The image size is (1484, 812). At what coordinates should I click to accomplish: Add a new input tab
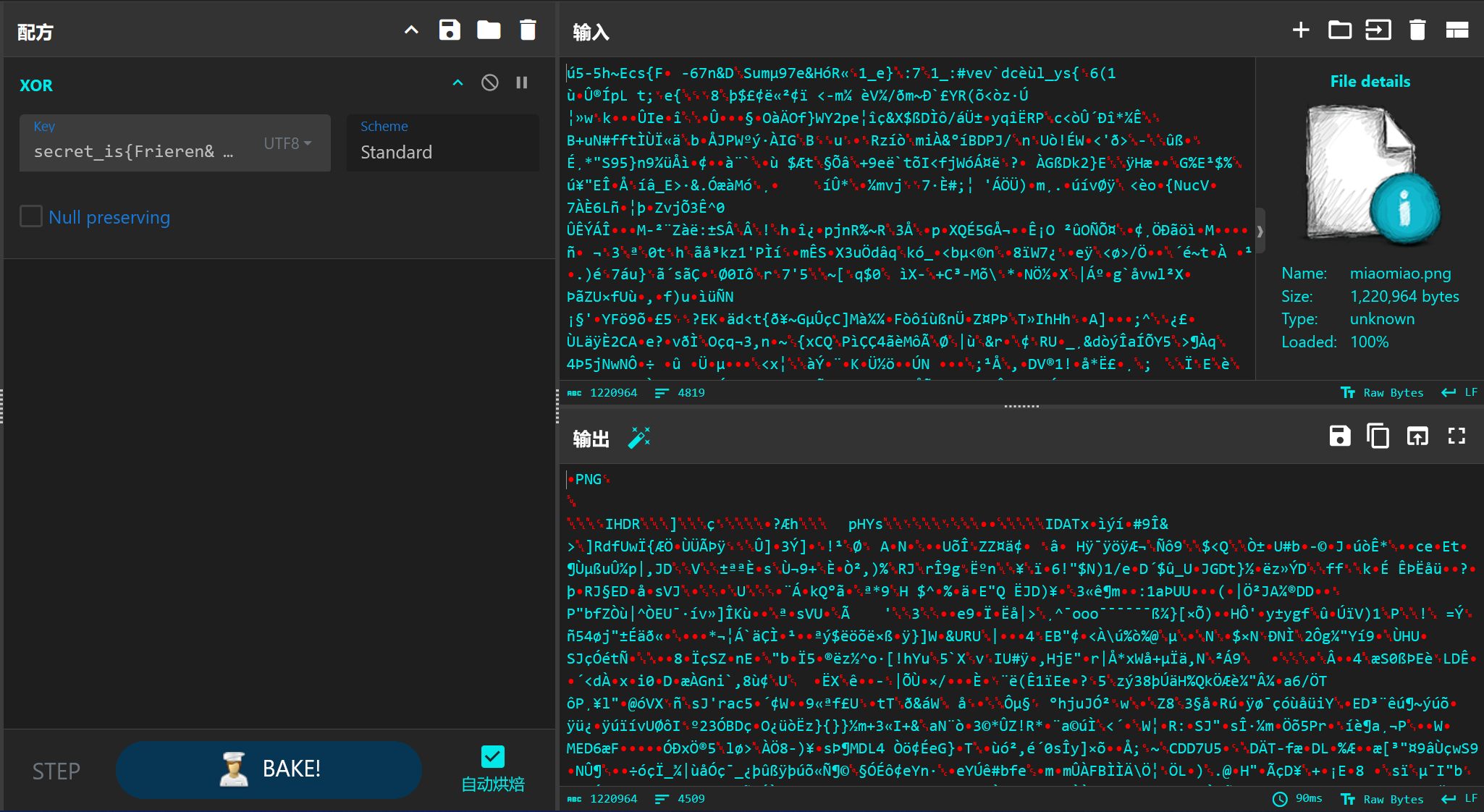pos(1301,30)
